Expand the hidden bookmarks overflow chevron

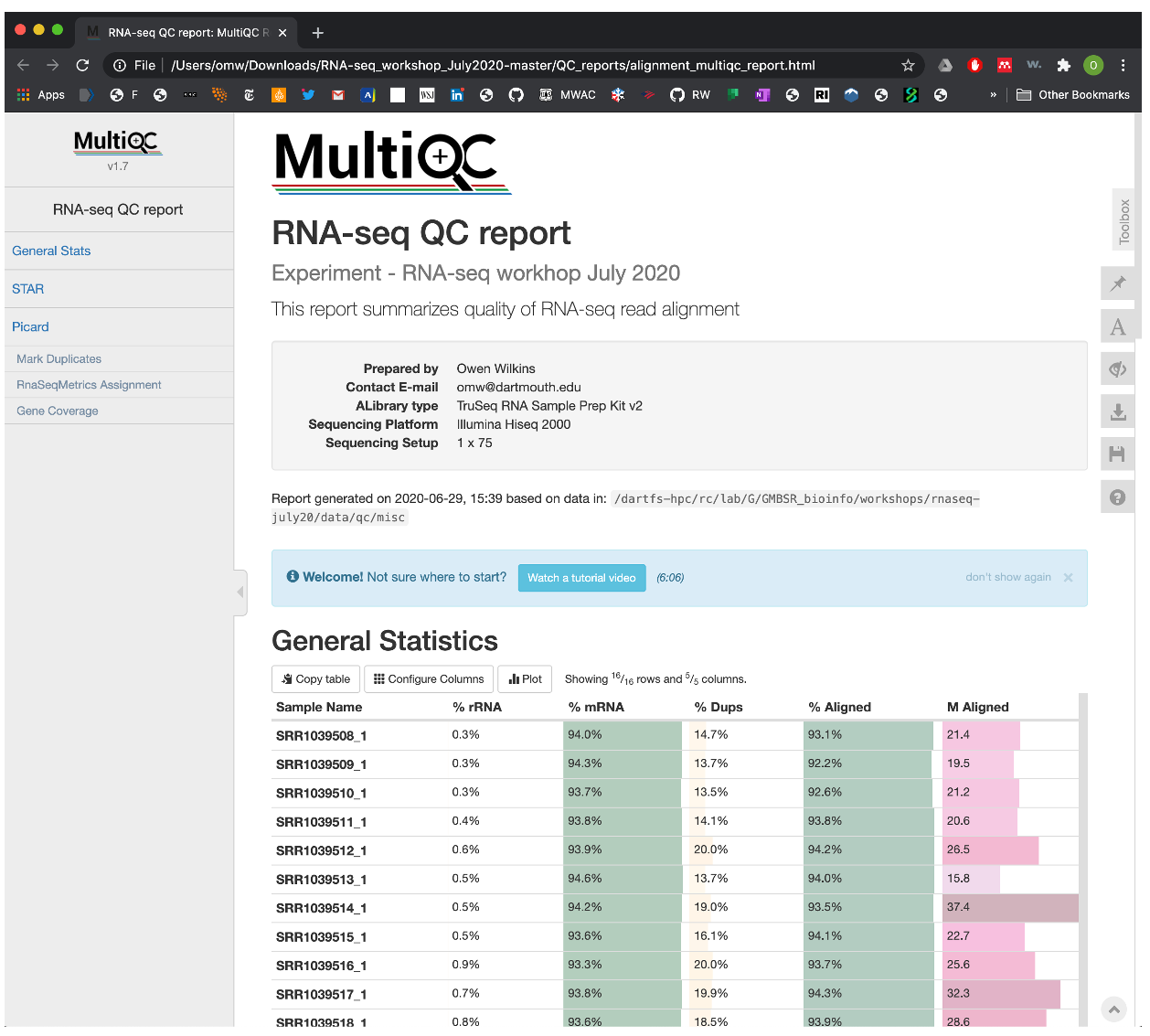click(993, 95)
